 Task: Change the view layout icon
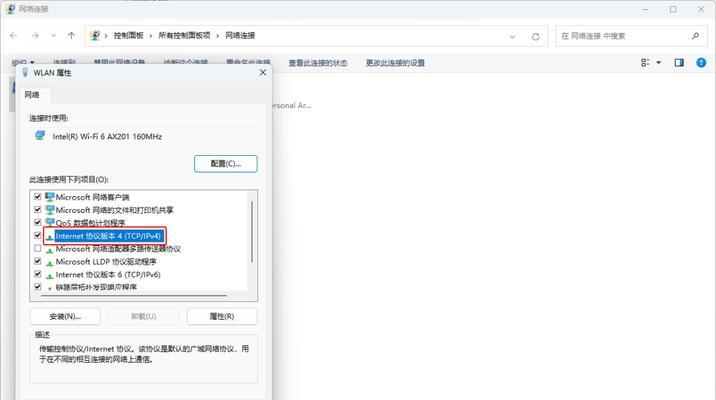click(645, 63)
